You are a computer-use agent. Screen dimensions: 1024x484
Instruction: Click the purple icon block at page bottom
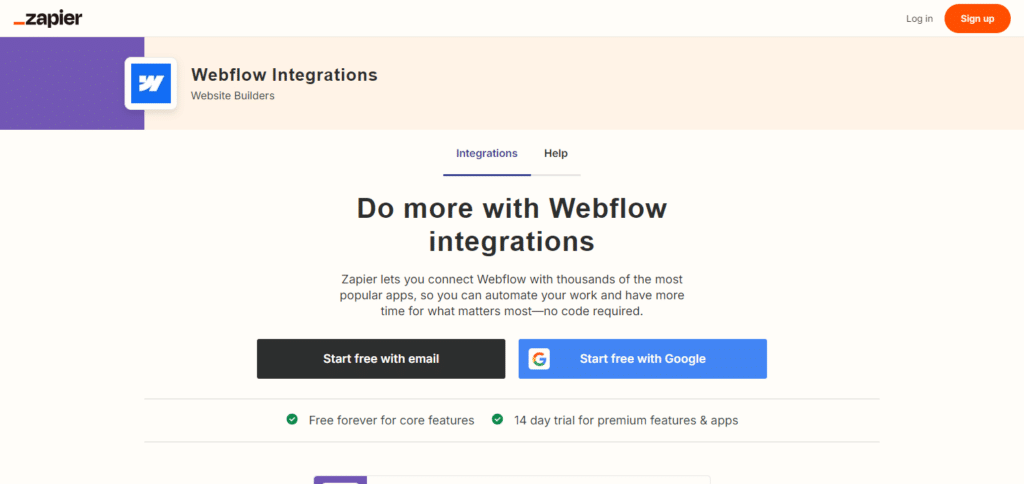tap(340, 480)
